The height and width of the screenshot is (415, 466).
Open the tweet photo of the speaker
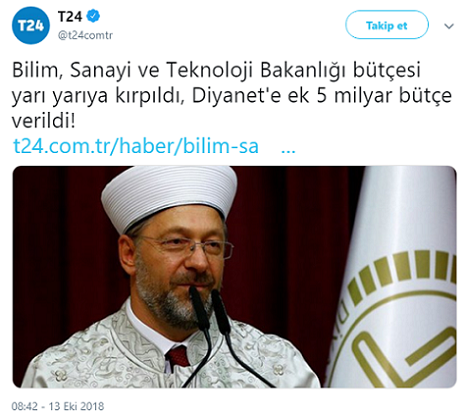pos(234,277)
